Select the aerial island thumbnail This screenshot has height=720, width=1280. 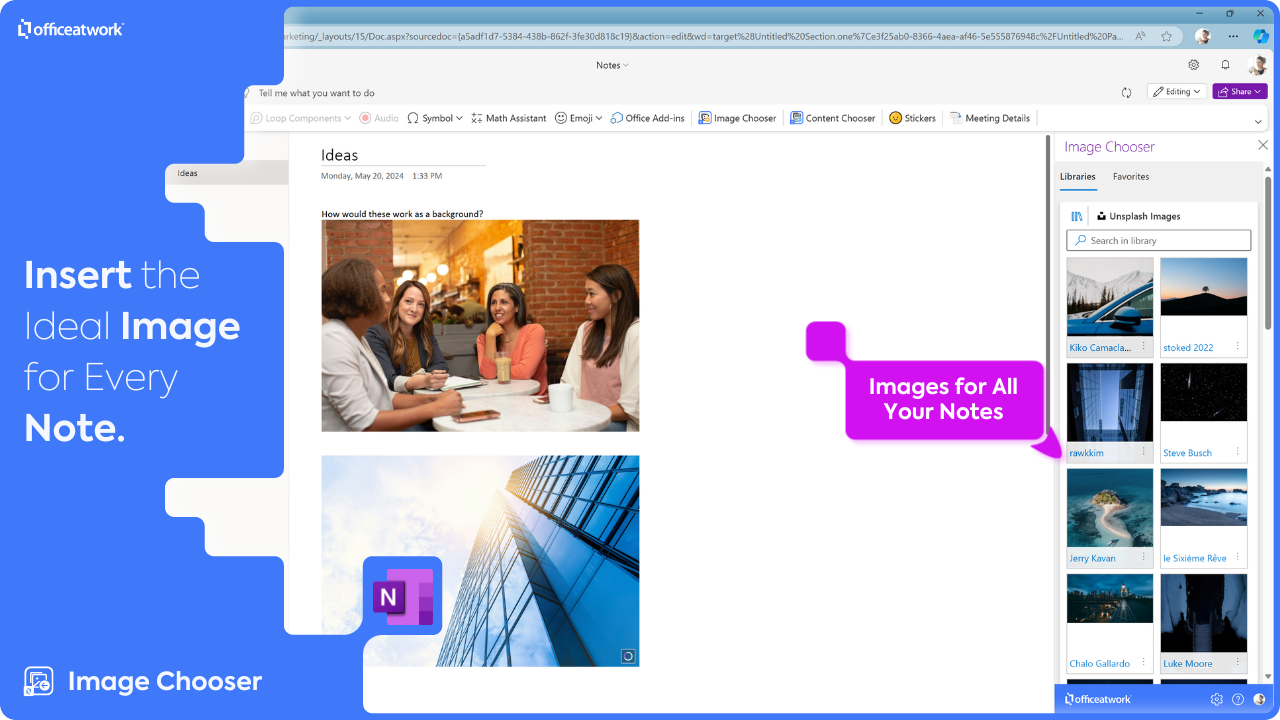(1110, 508)
